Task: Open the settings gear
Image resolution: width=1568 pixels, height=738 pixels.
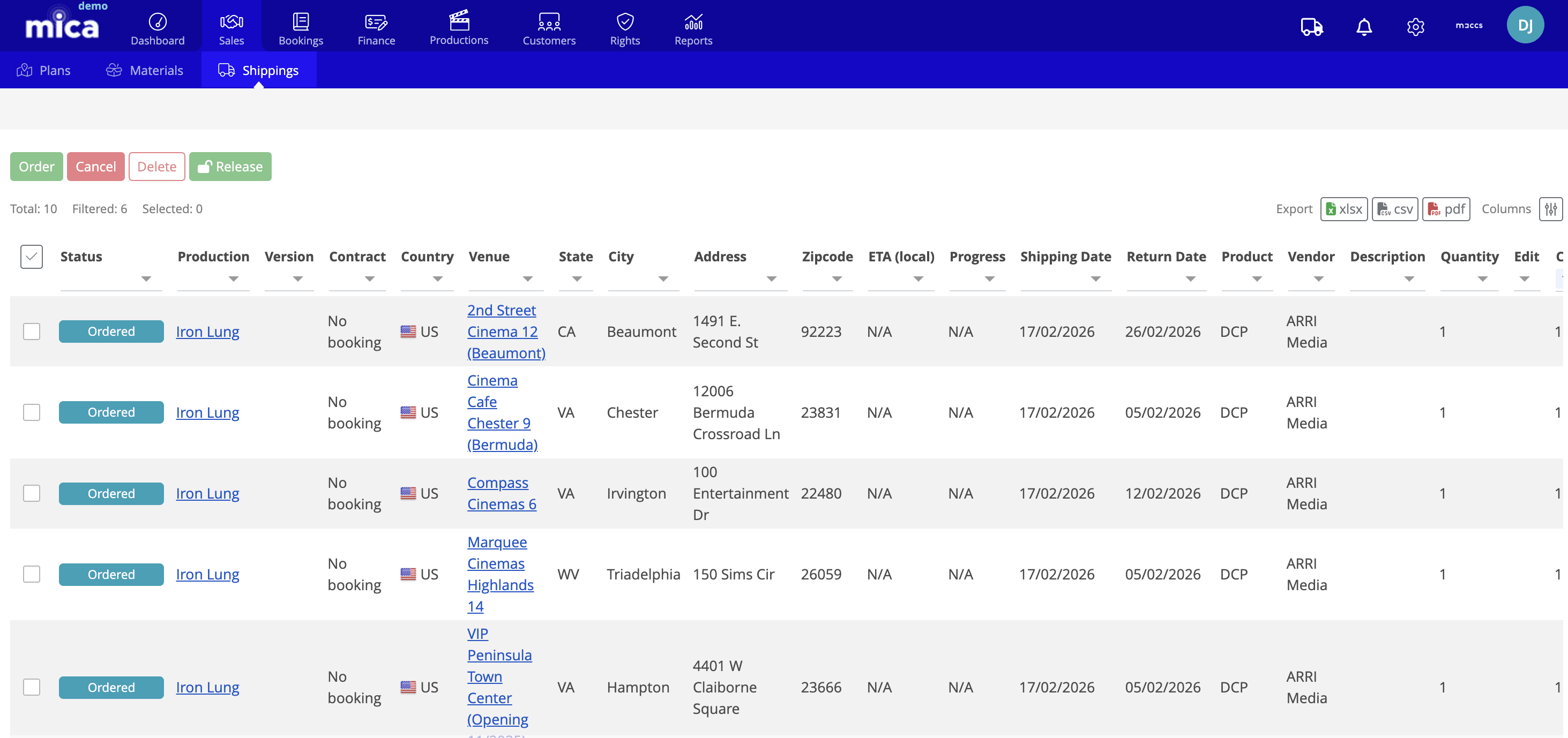Action: pyautogui.click(x=1416, y=26)
